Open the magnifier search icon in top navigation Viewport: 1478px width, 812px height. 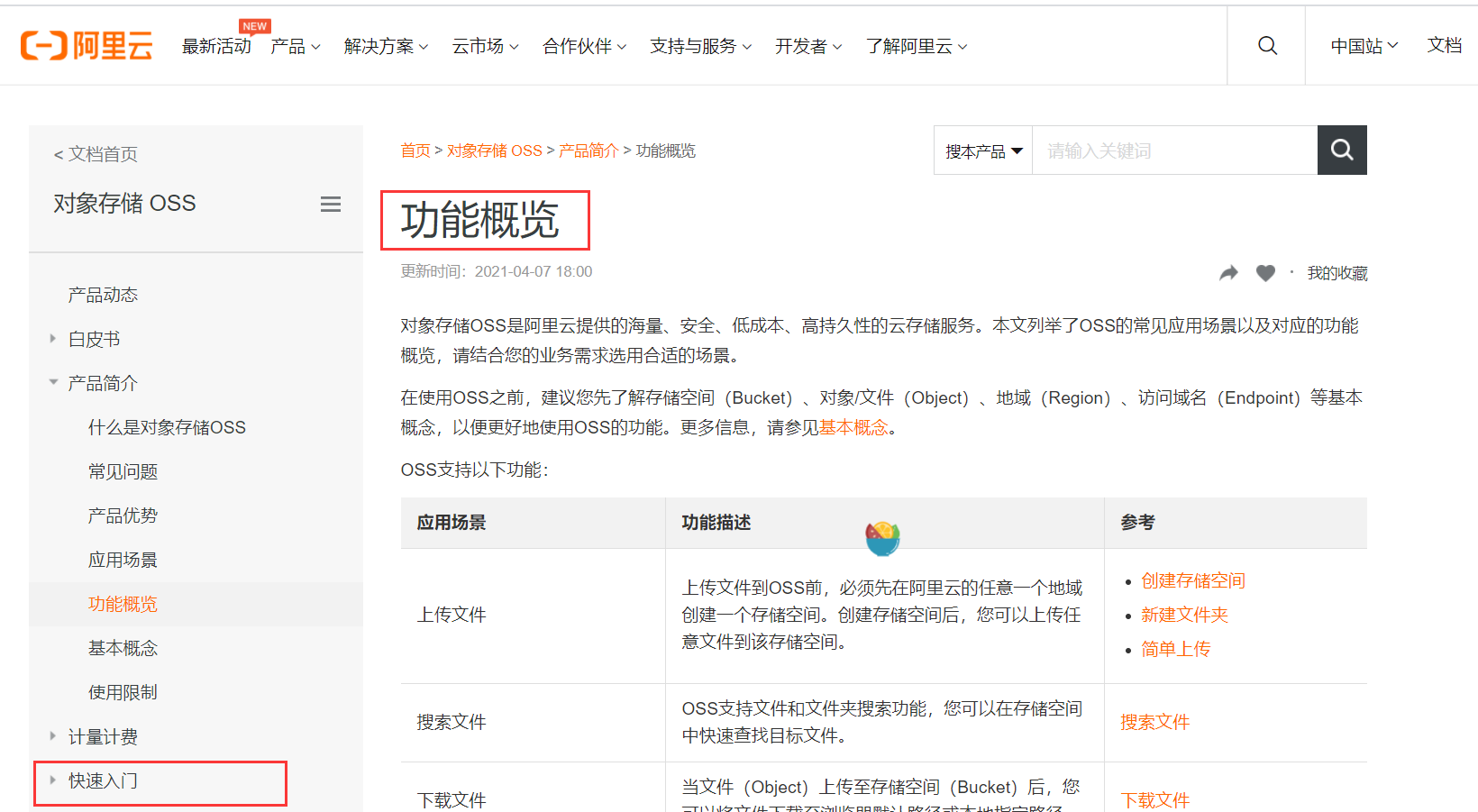tap(1266, 45)
